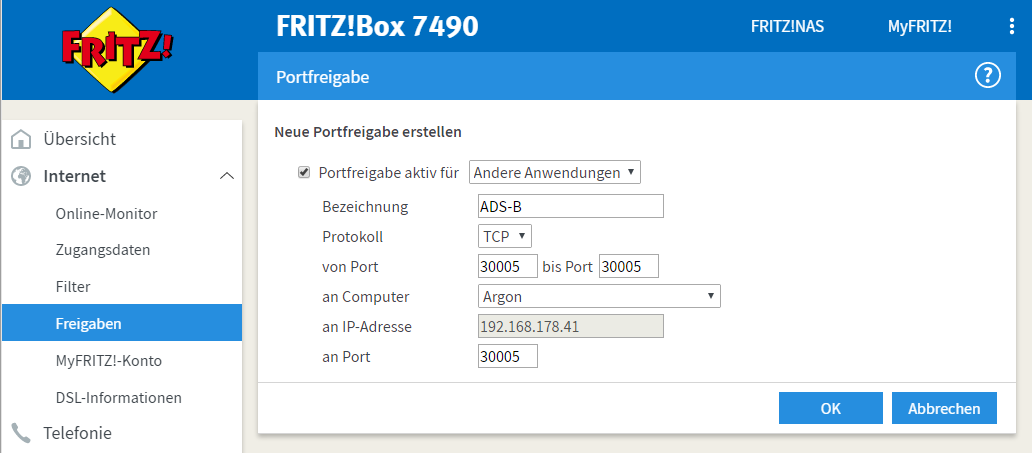Click the von Port label

(350, 267)
